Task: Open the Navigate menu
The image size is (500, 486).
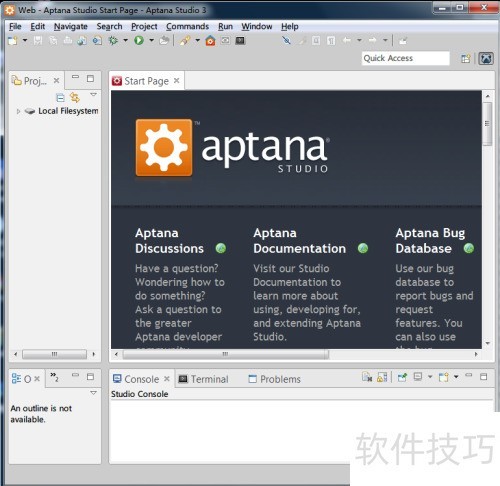Action: pyautogui.click(x=71, y=26)
